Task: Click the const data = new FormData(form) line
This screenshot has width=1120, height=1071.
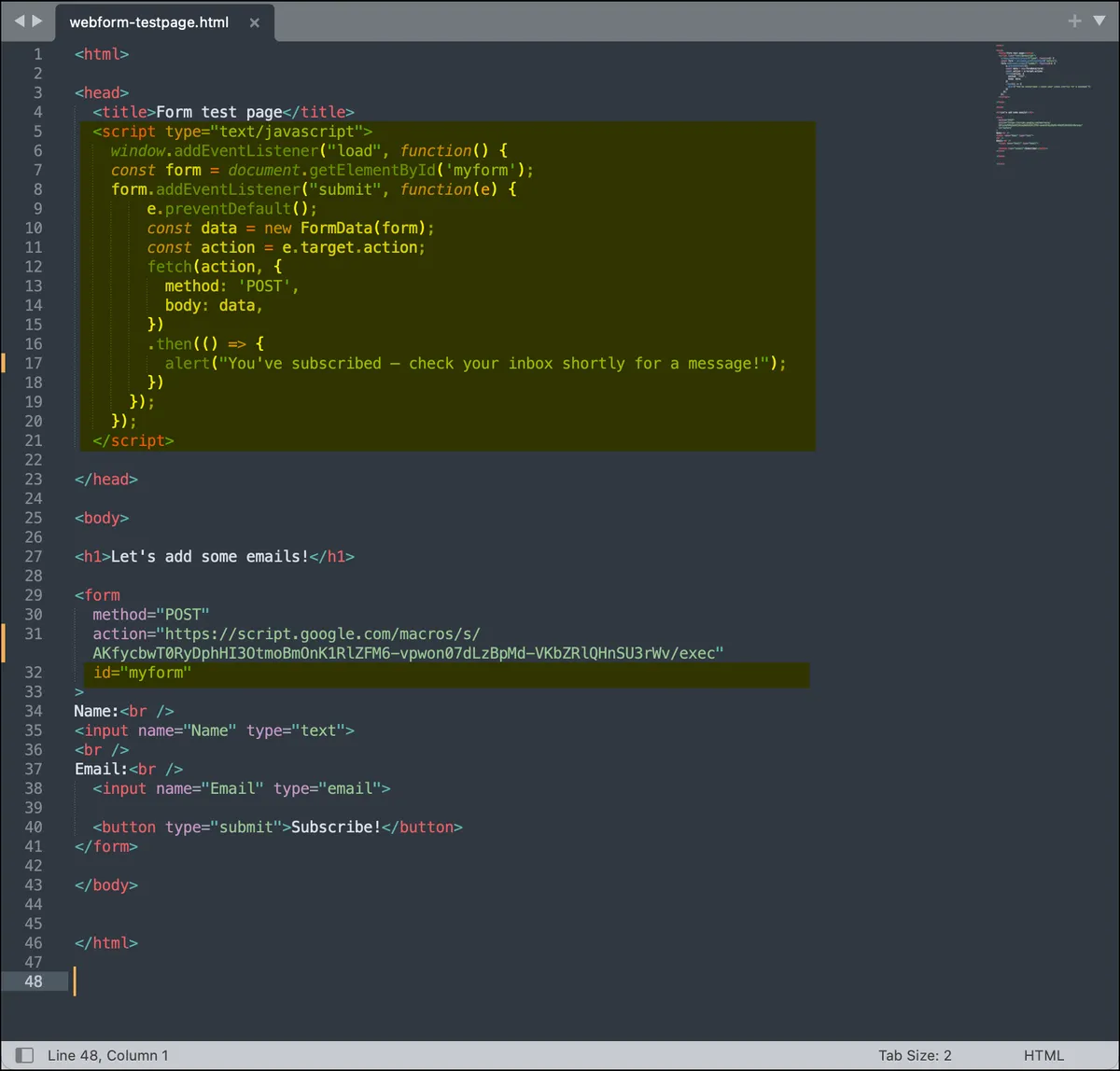Action: tap(291, 228)
